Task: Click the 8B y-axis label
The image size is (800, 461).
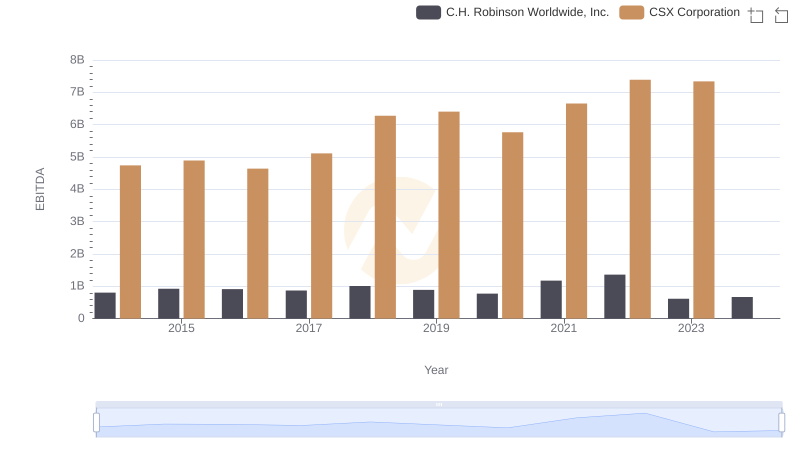Action: pos(77,60)
